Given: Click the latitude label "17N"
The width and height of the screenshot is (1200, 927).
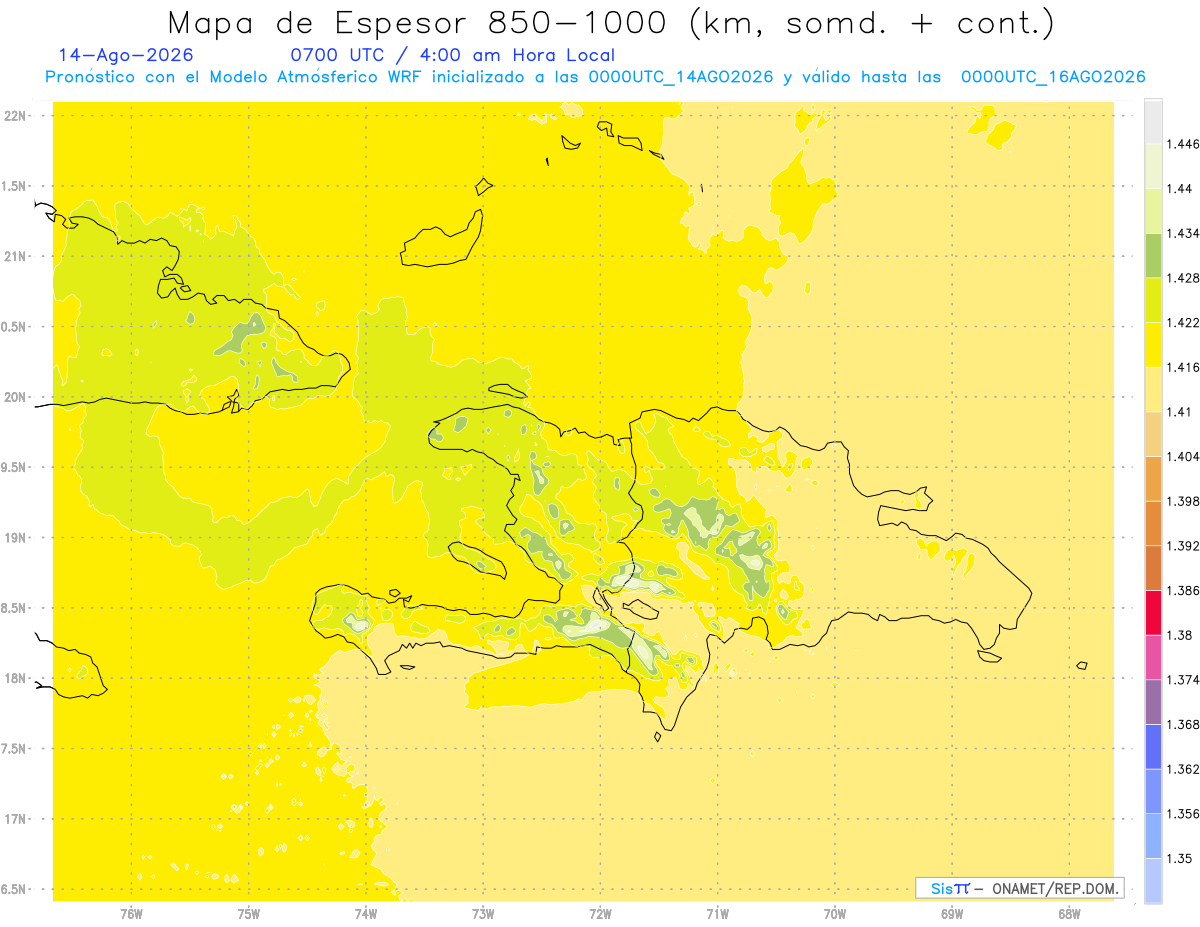Looking at the screenshot, I should (15, 819).
